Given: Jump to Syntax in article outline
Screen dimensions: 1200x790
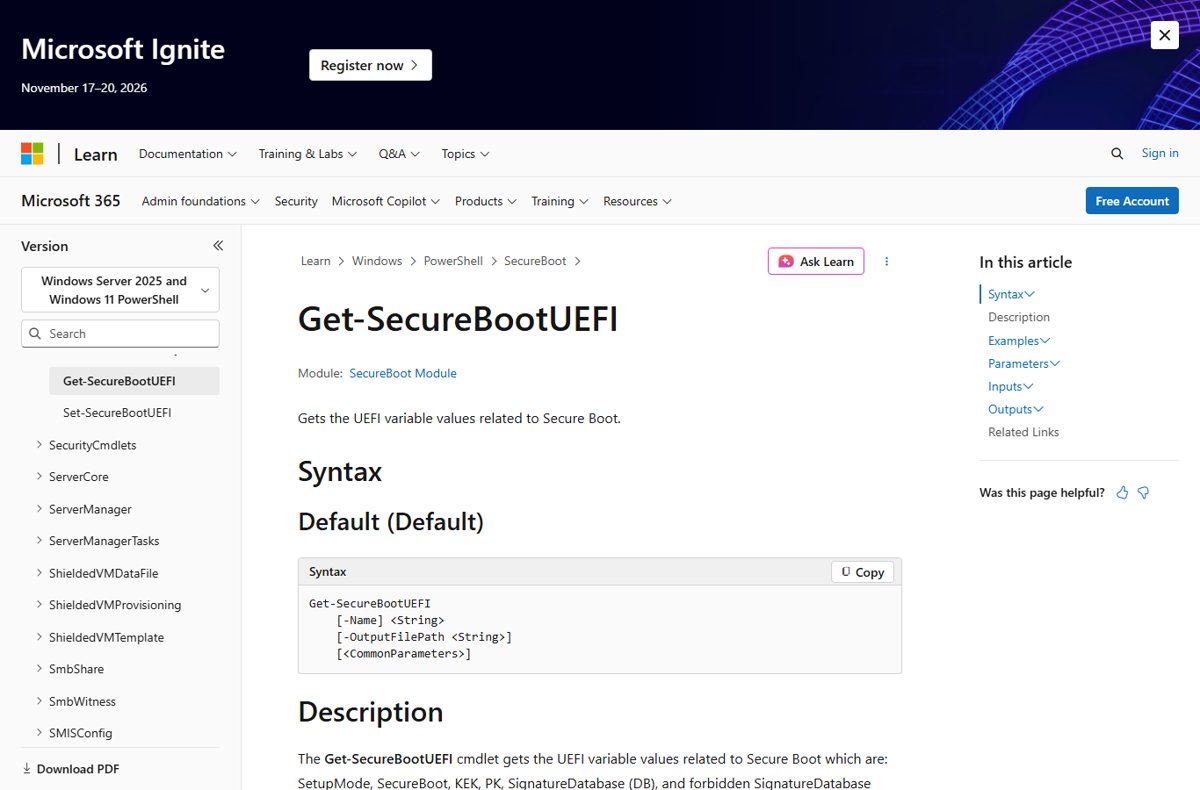Looking at the screenshot, I should coord(1011,294).
